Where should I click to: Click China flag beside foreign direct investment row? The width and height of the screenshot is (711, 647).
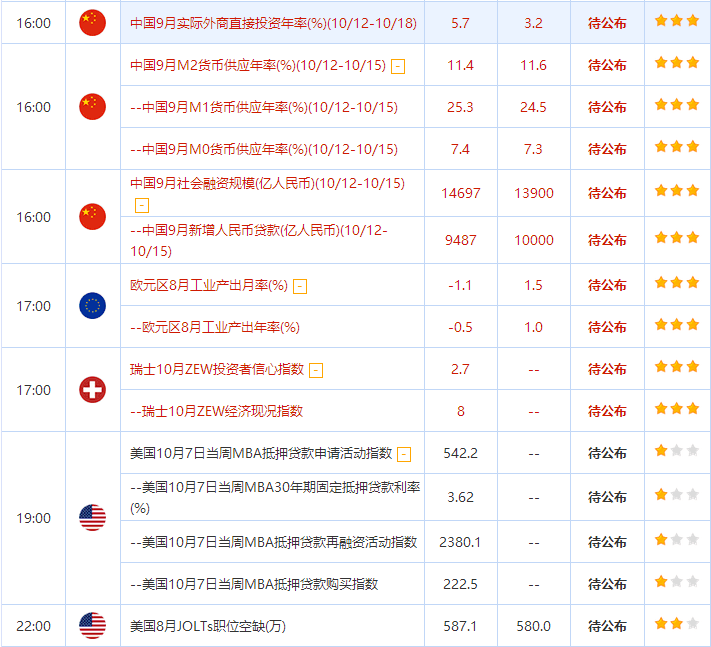click(x=92, y=22)
